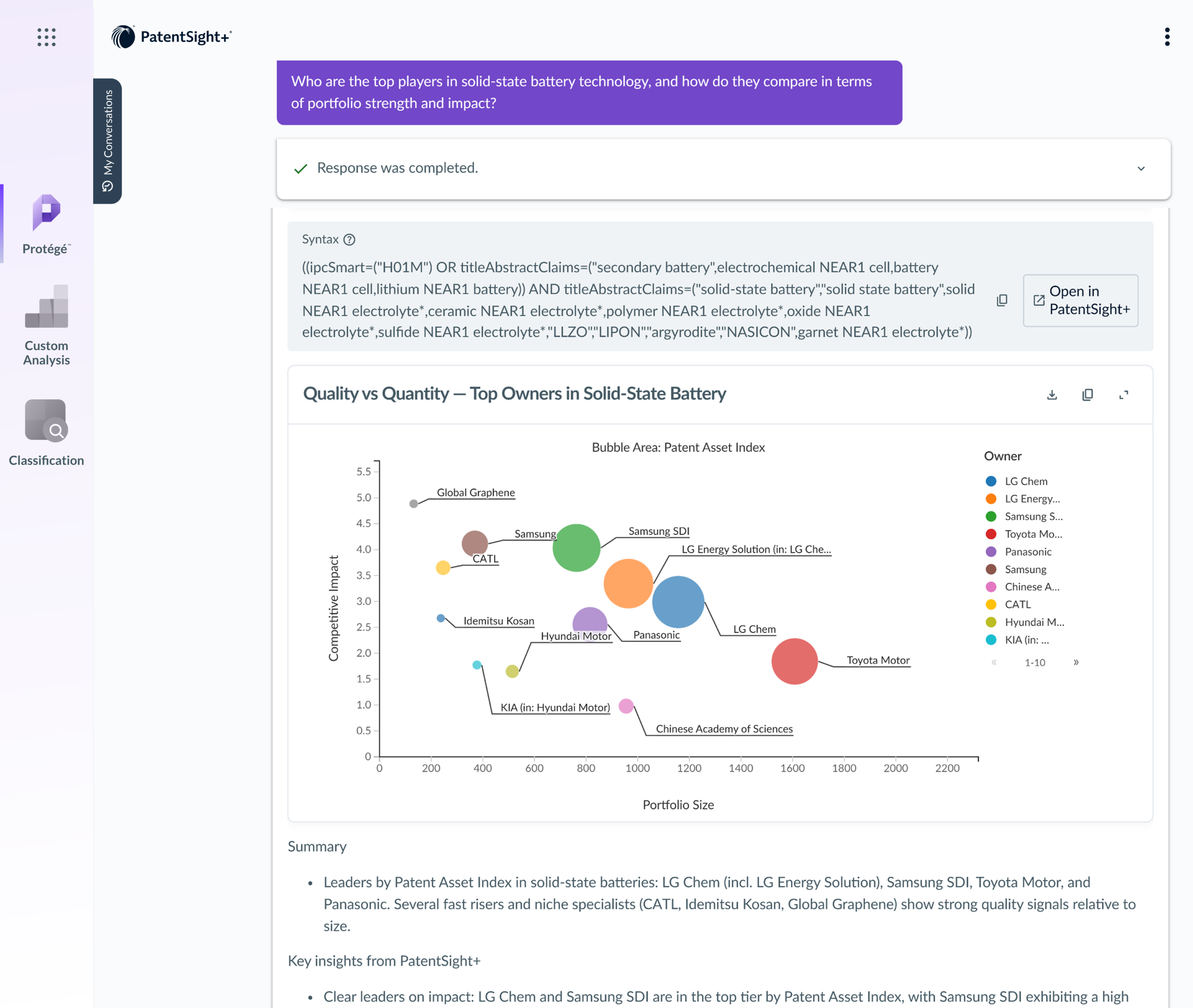Open Custom Analysis

click(46, 325)
